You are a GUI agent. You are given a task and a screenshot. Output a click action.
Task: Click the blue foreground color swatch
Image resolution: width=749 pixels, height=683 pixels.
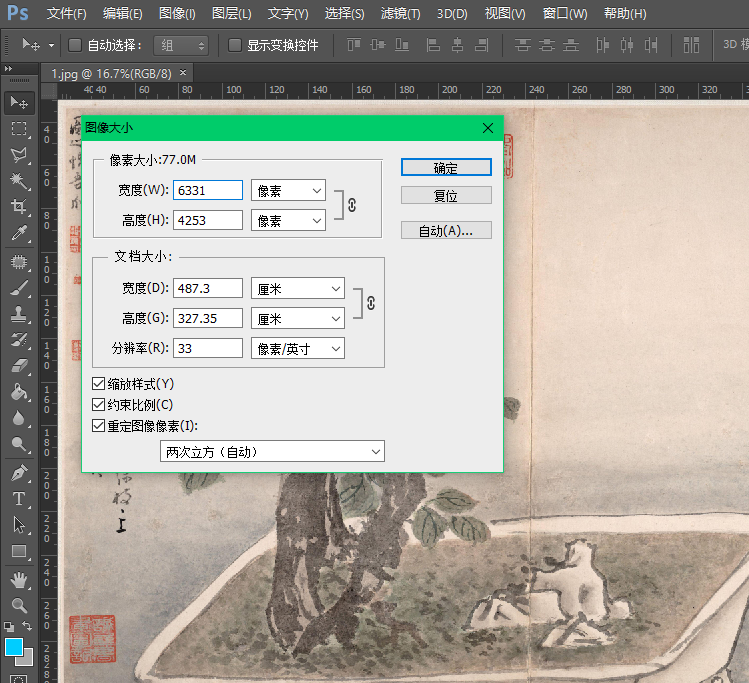tap(13, 647)
